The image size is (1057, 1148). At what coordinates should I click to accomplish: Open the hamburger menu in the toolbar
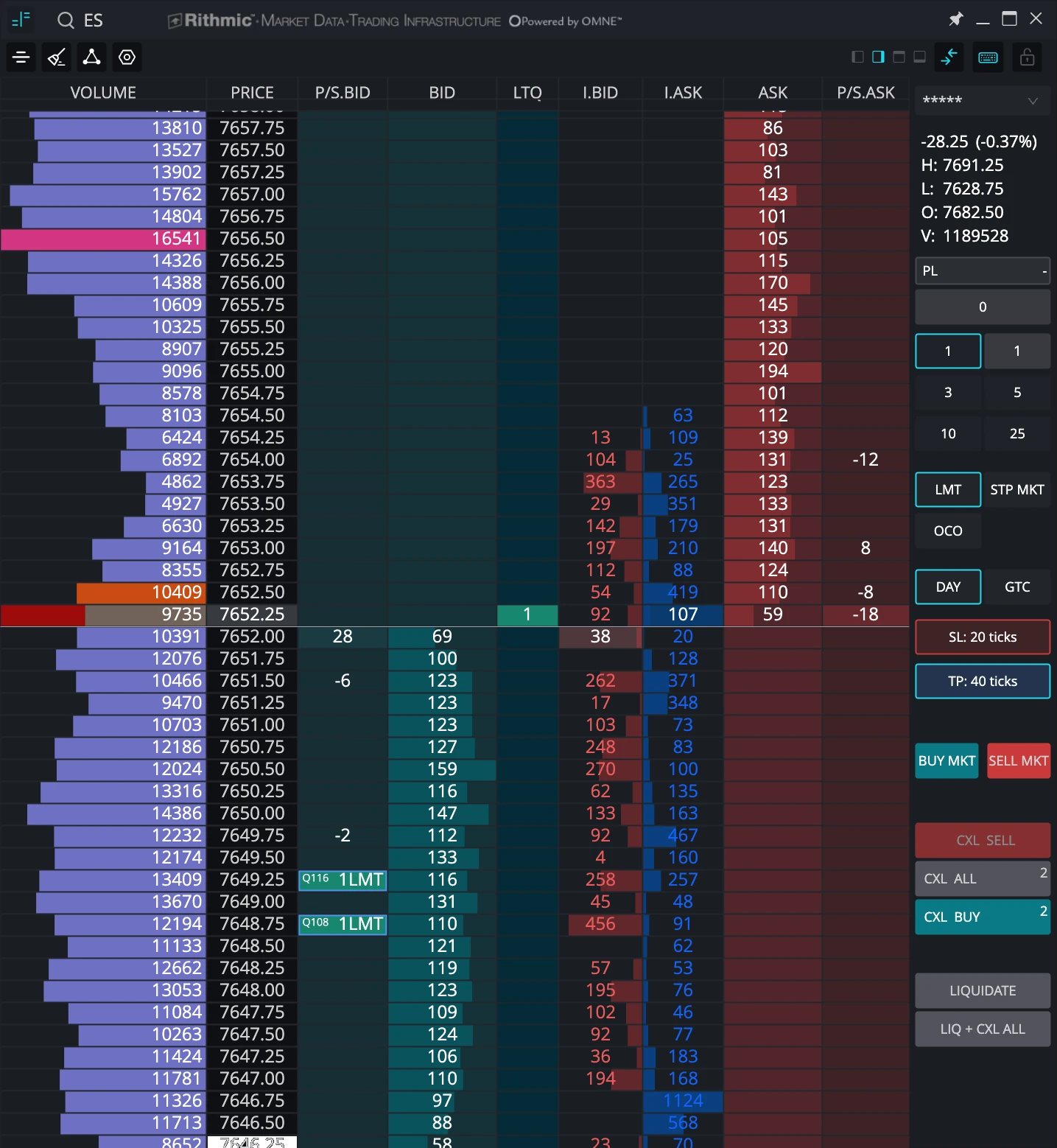coord(21,57)
